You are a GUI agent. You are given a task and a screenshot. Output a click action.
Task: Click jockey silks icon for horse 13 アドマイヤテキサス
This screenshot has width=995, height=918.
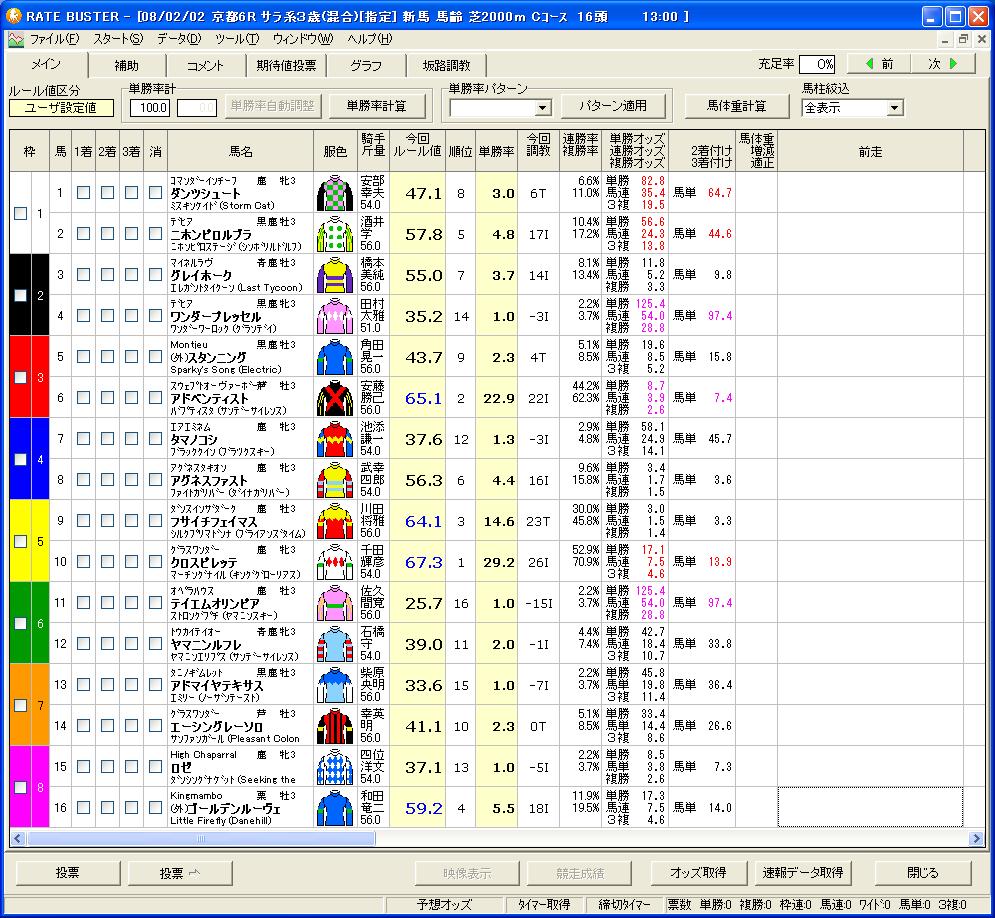pyautogui.click(x=335, y=685)
